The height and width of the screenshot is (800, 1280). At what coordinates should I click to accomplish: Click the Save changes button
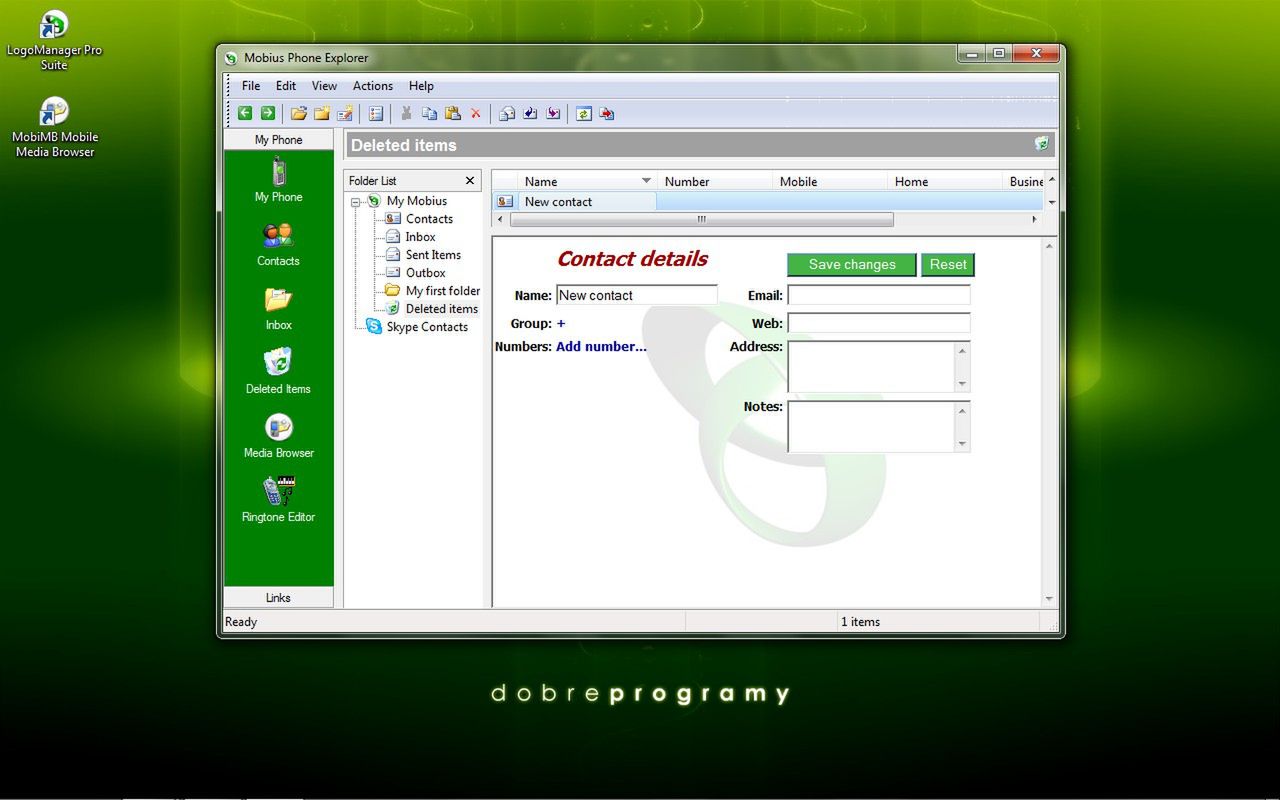[x=850, y=264]
